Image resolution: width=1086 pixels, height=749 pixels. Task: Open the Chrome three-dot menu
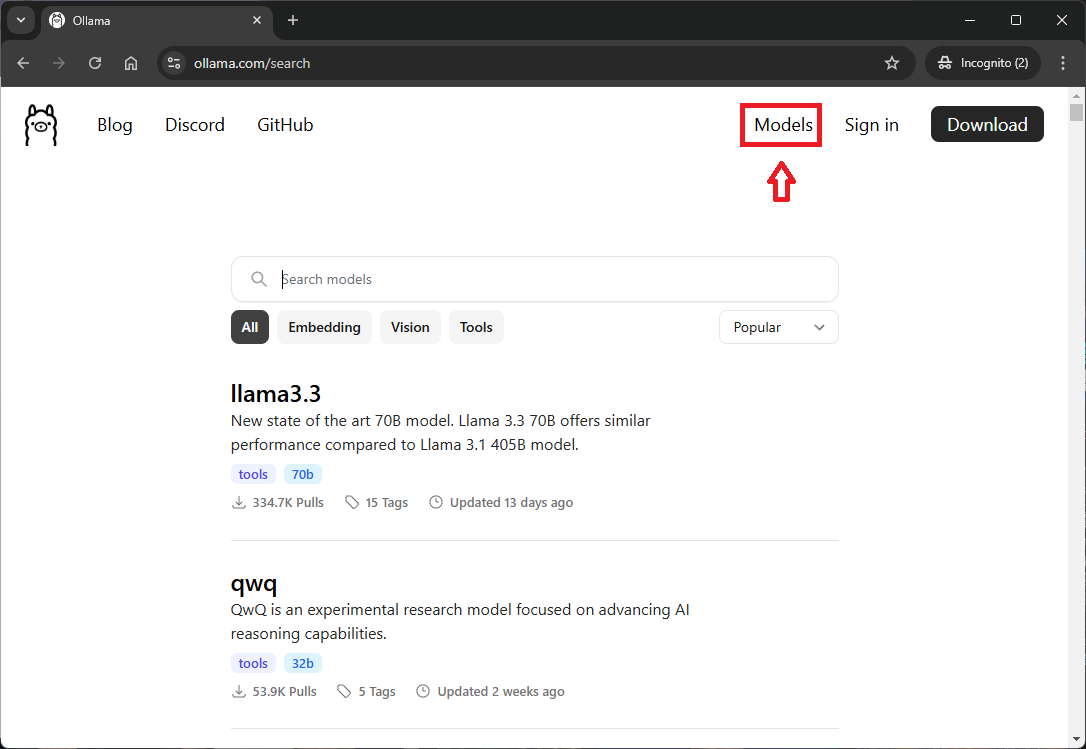point(1062,63)
